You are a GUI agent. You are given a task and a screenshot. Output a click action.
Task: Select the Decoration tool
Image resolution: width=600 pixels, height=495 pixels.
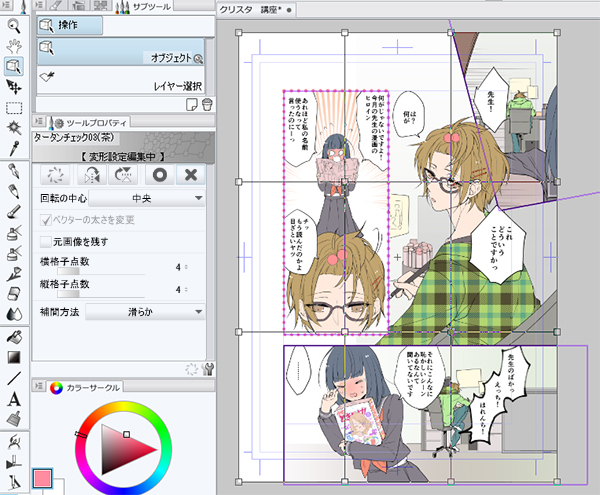pos(14,274)
